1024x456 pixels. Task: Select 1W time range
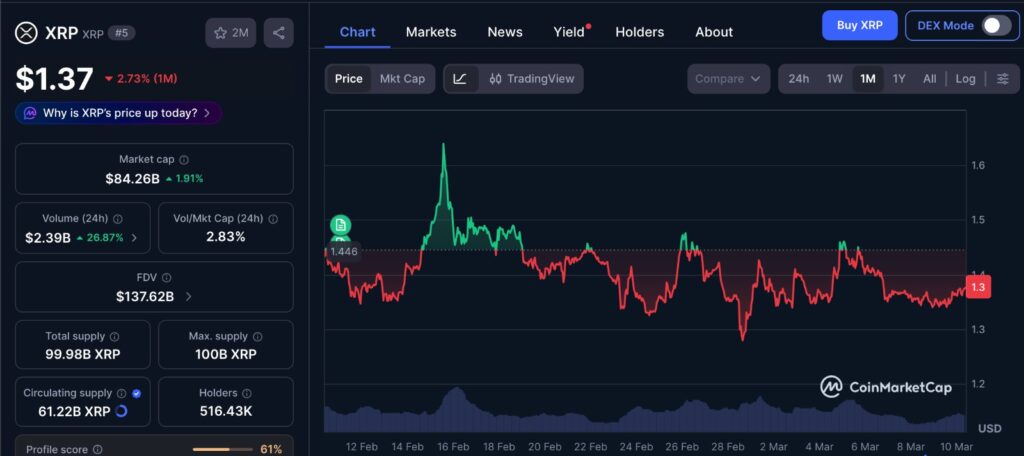(835, 79)
